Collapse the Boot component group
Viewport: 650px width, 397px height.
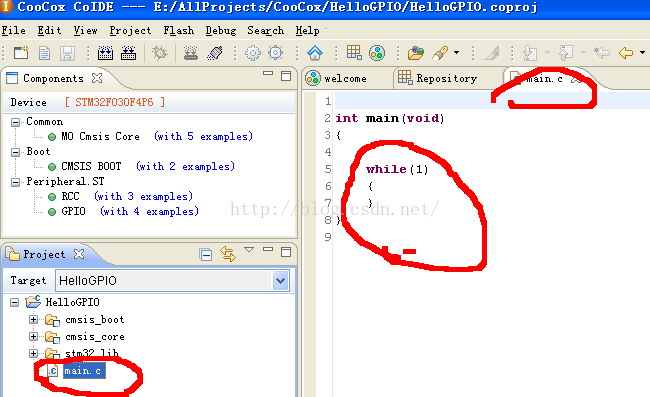pos(15,152)
